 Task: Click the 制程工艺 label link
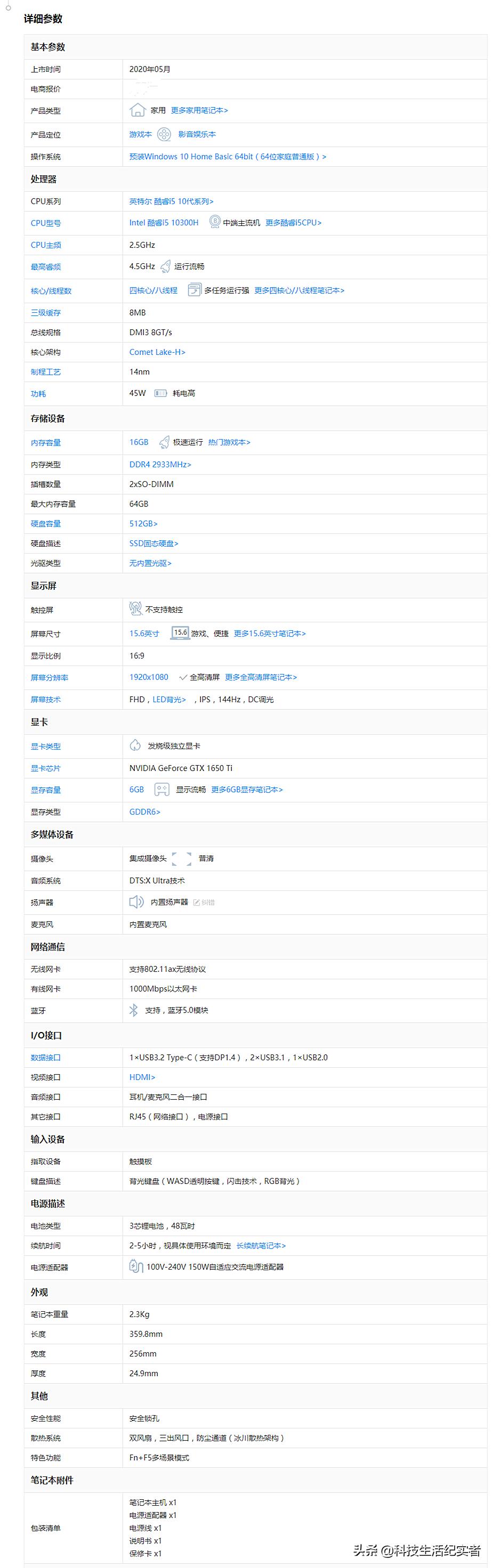click(x=46, y=372)
